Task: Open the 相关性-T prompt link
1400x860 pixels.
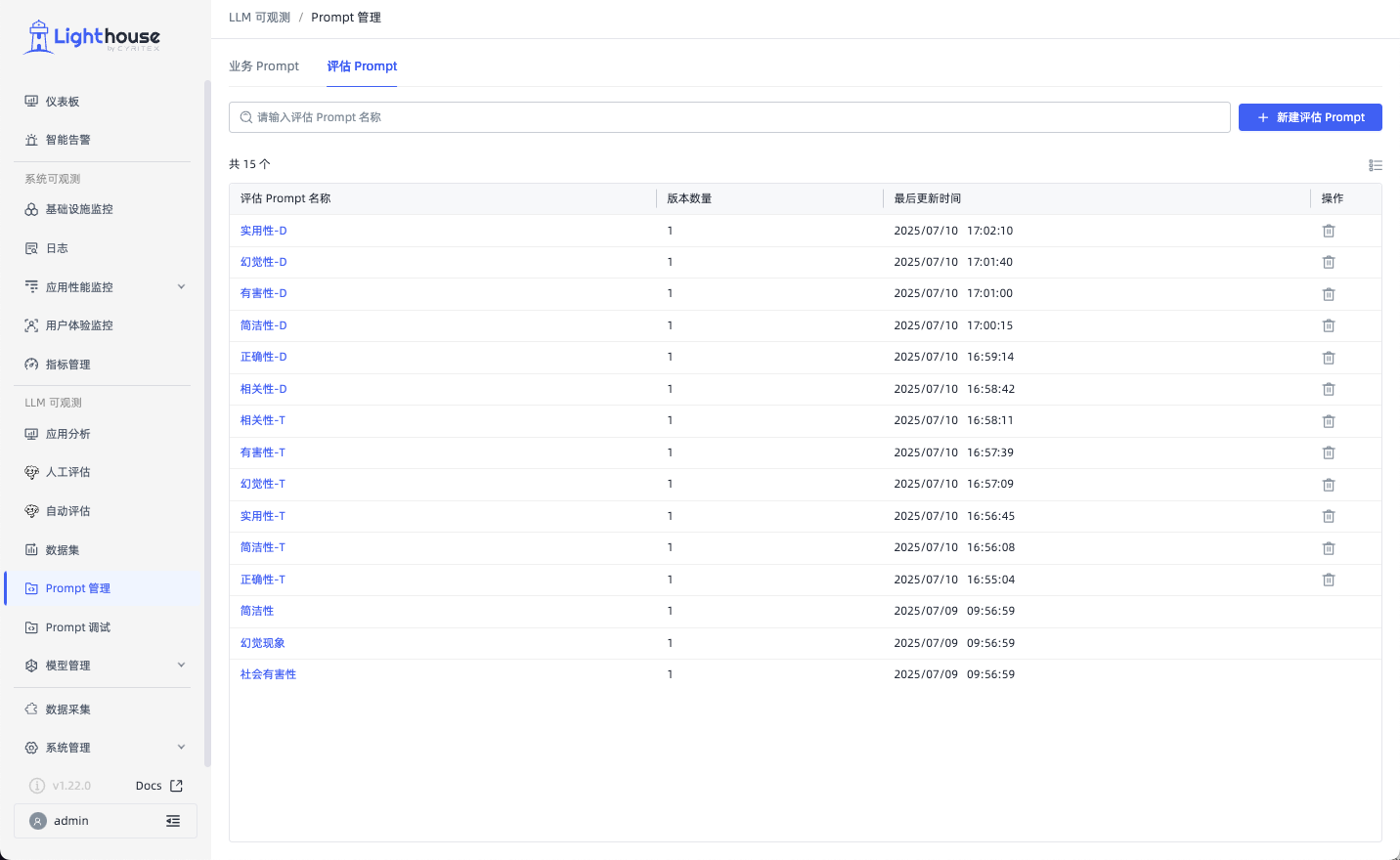Action: coord(263,420)
